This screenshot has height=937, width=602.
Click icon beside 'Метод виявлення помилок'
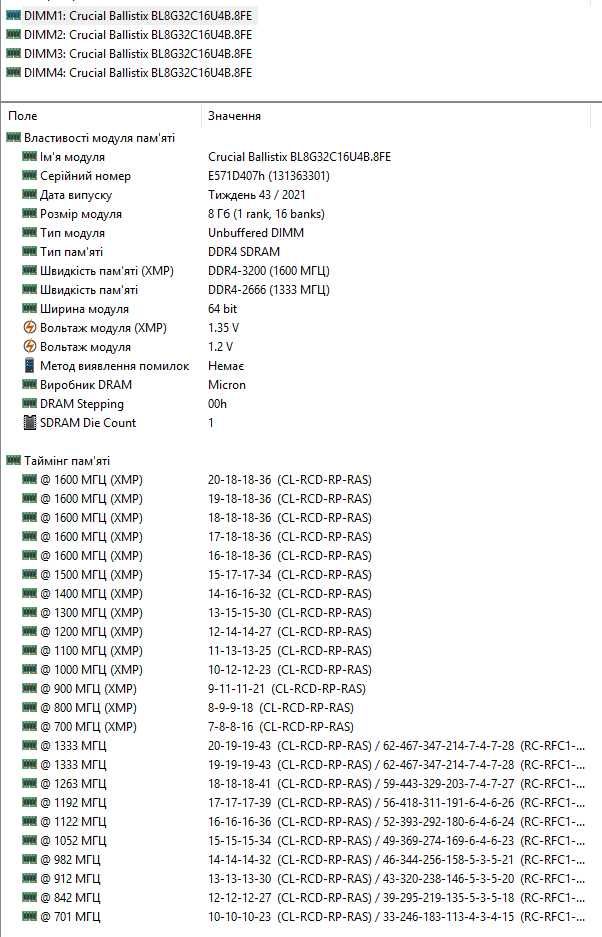[29, 366]
